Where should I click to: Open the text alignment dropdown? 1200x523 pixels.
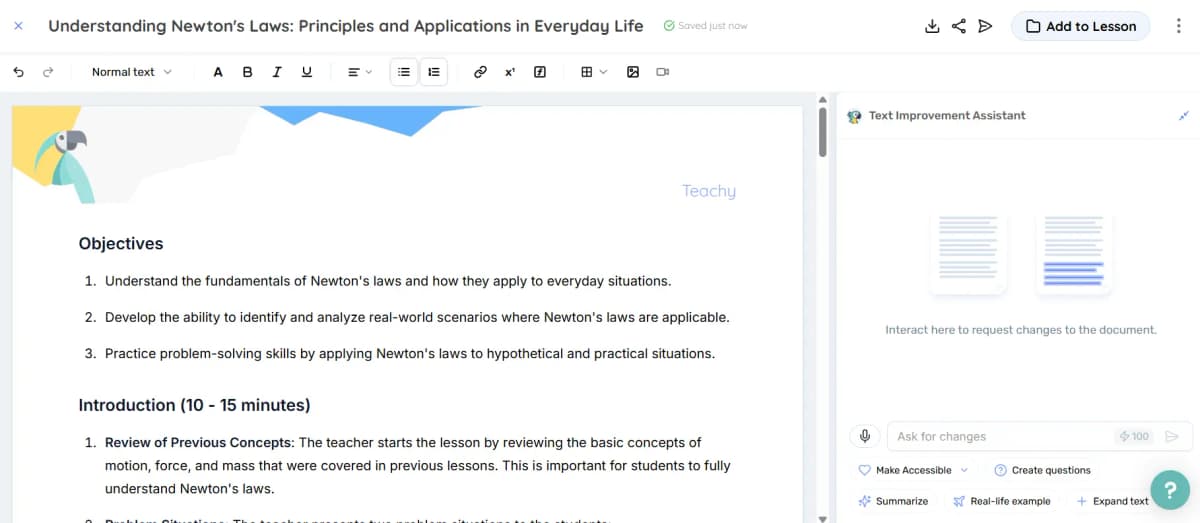359,72
